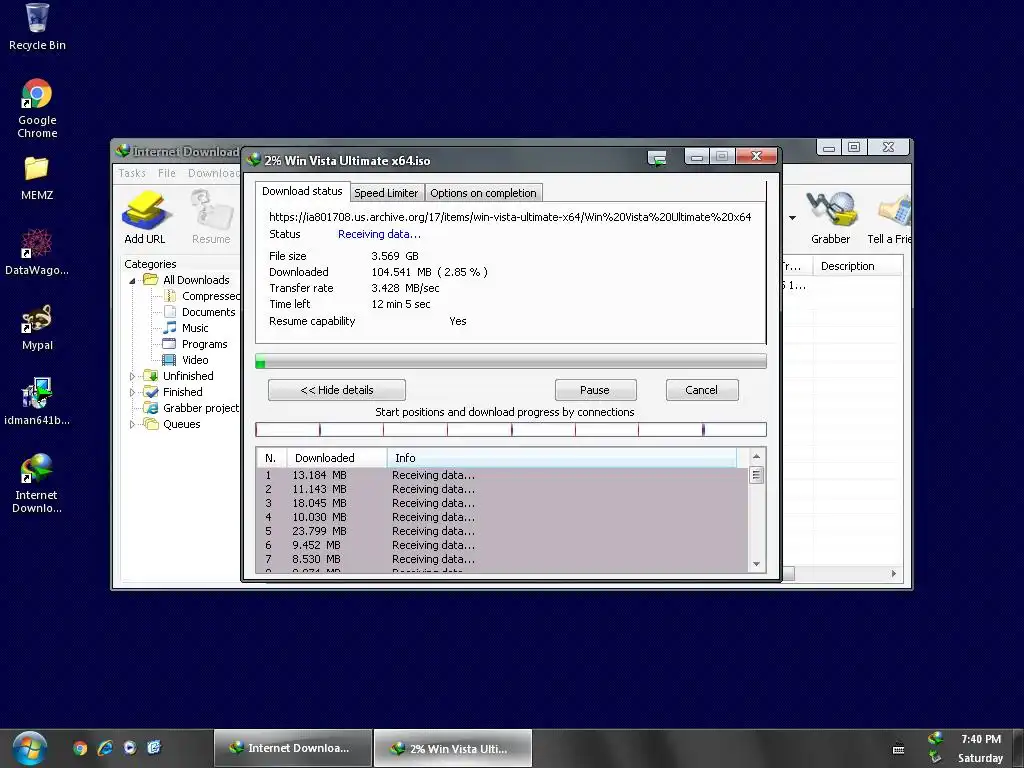Screen dimensions: 1024x768
Task: Select connection row with 13.184 MB
Action: [503, 475]
